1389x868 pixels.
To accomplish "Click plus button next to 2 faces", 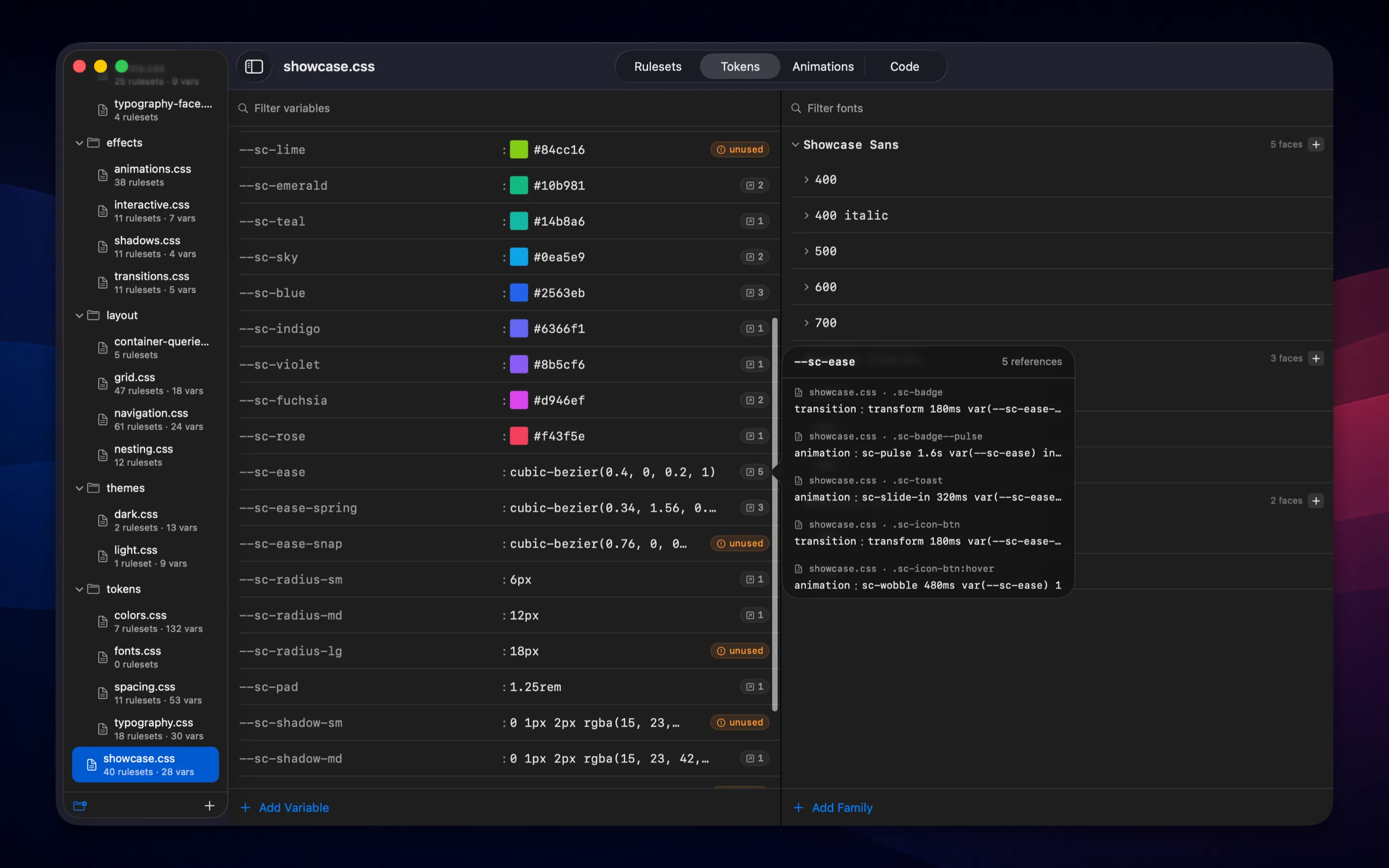I will coord(1316,501).
